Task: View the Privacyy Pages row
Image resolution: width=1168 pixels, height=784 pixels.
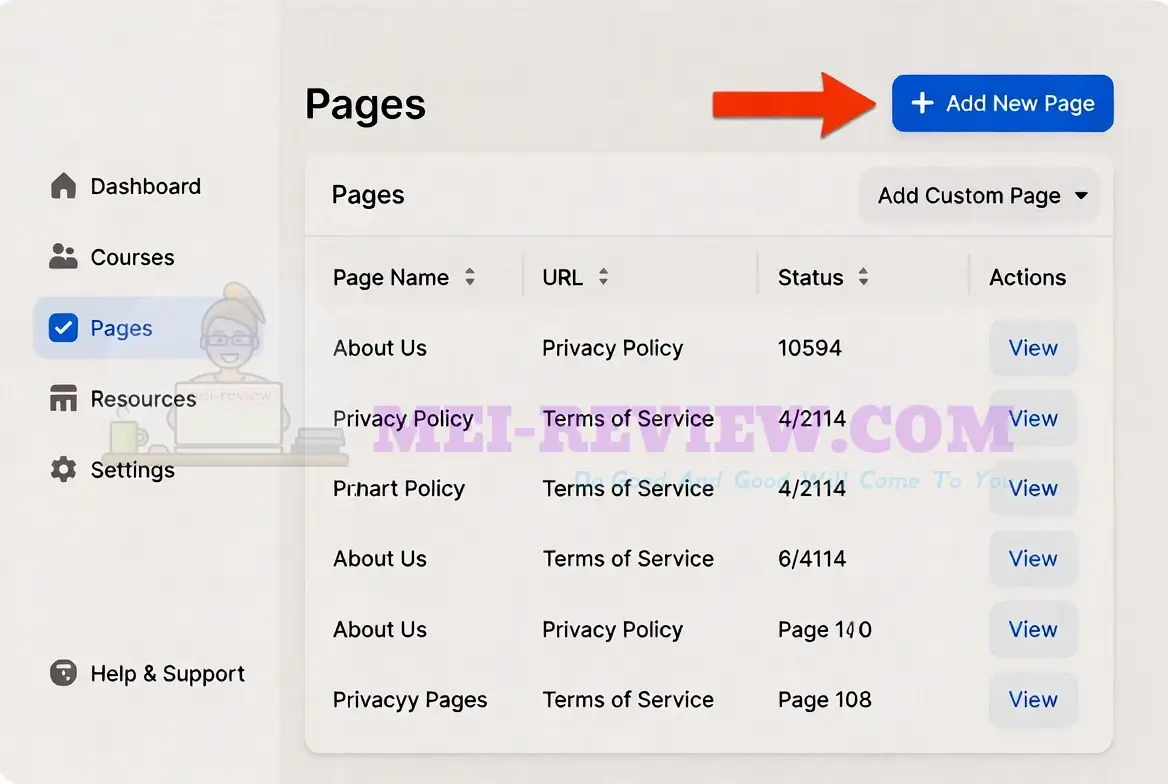Action: point(1033,700)
